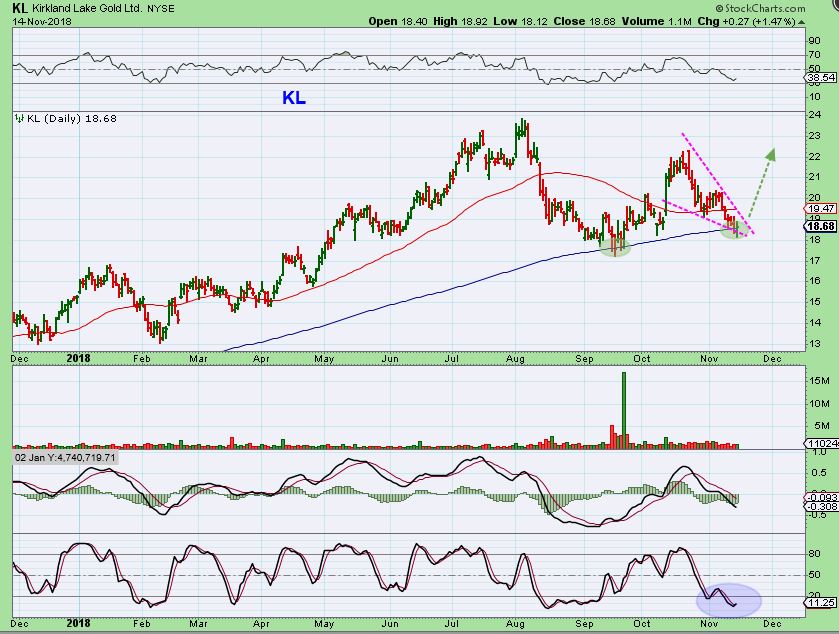The height and width of the screenshot is (634, 839).
Task: Click the 10M label on volume axis
Action: [x=819, y=403]
